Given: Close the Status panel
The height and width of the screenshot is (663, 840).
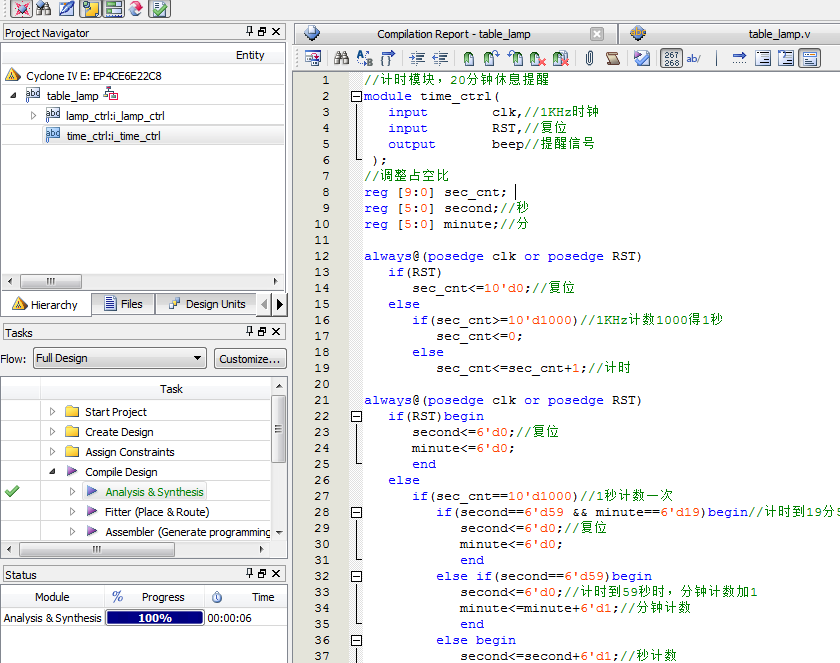Looking at the screenshot, I should (x=276, y=574).
